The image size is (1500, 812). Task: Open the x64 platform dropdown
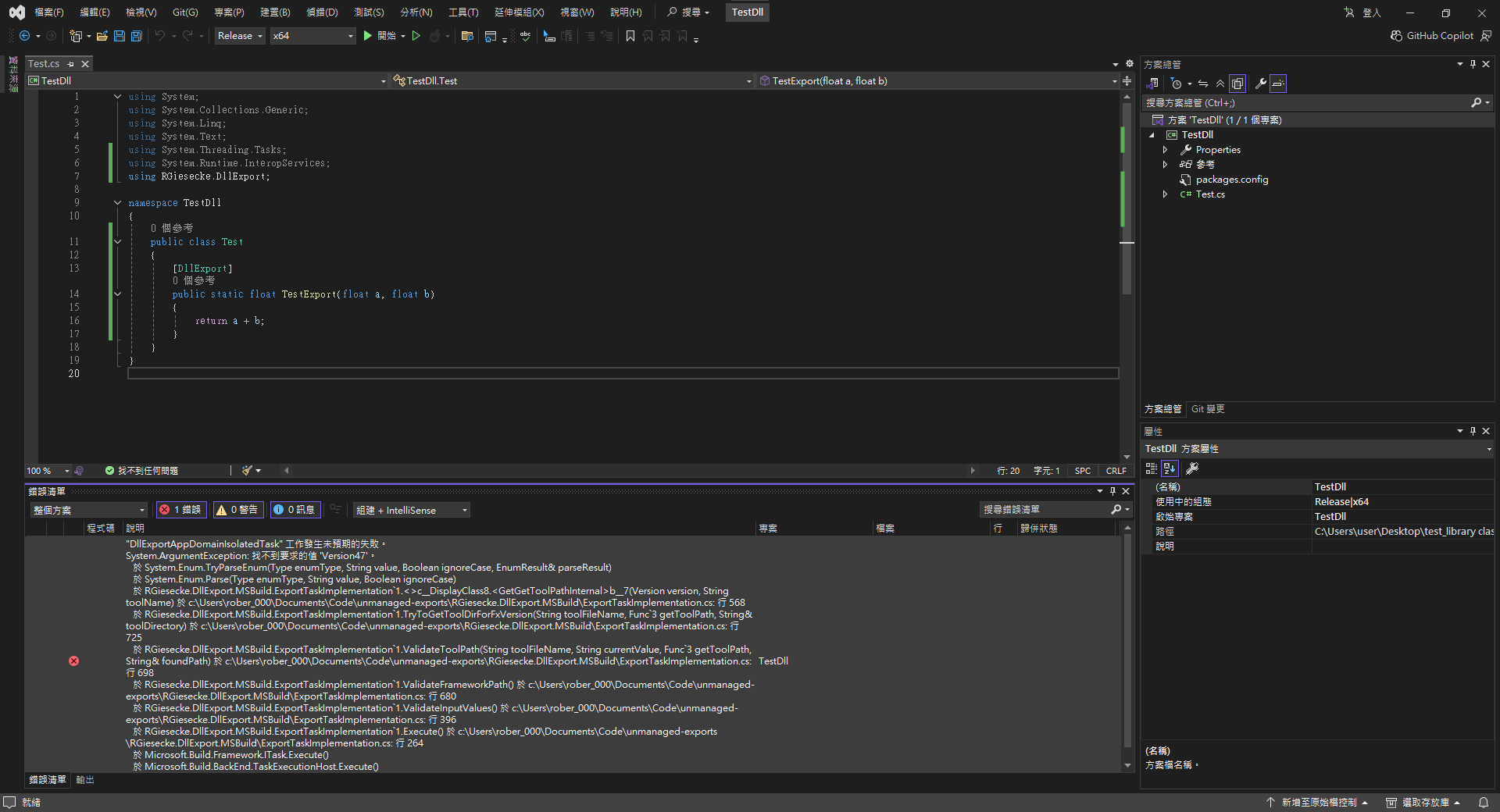312,36
